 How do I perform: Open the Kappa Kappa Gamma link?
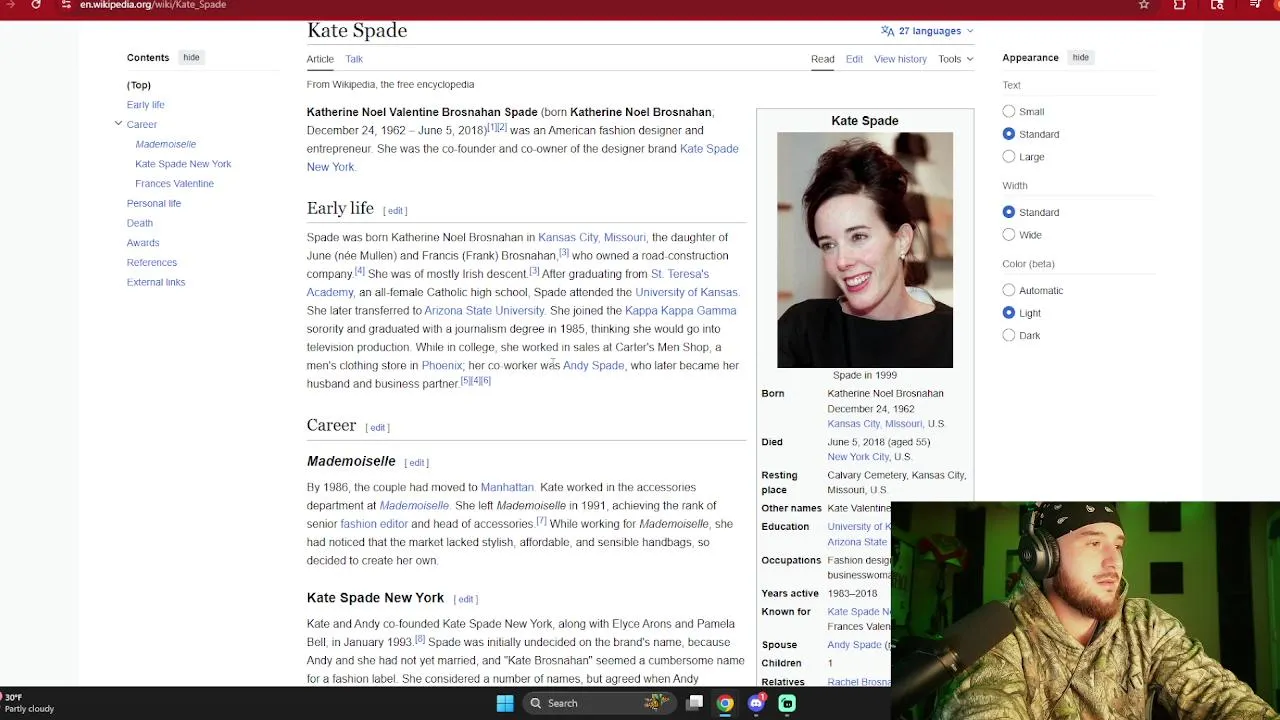(x=680, y=311)
